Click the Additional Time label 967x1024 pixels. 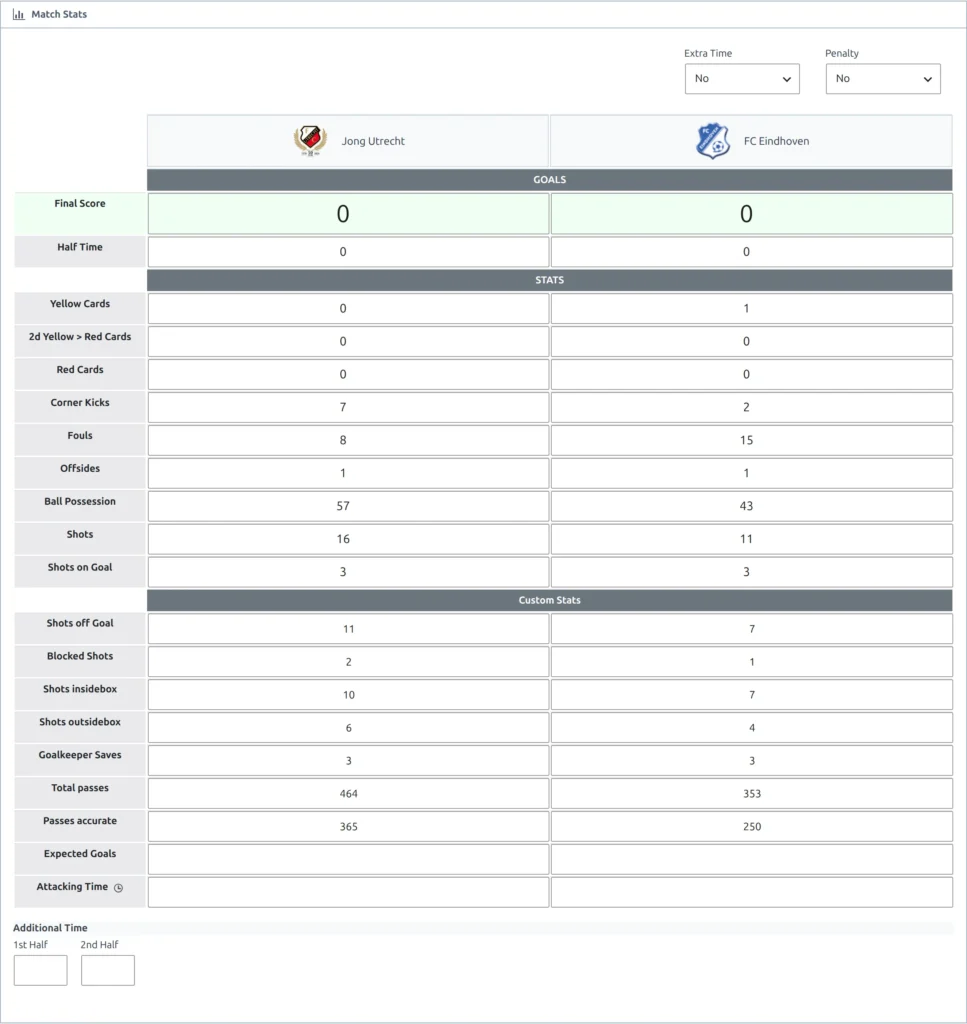[x=50, y=928]
